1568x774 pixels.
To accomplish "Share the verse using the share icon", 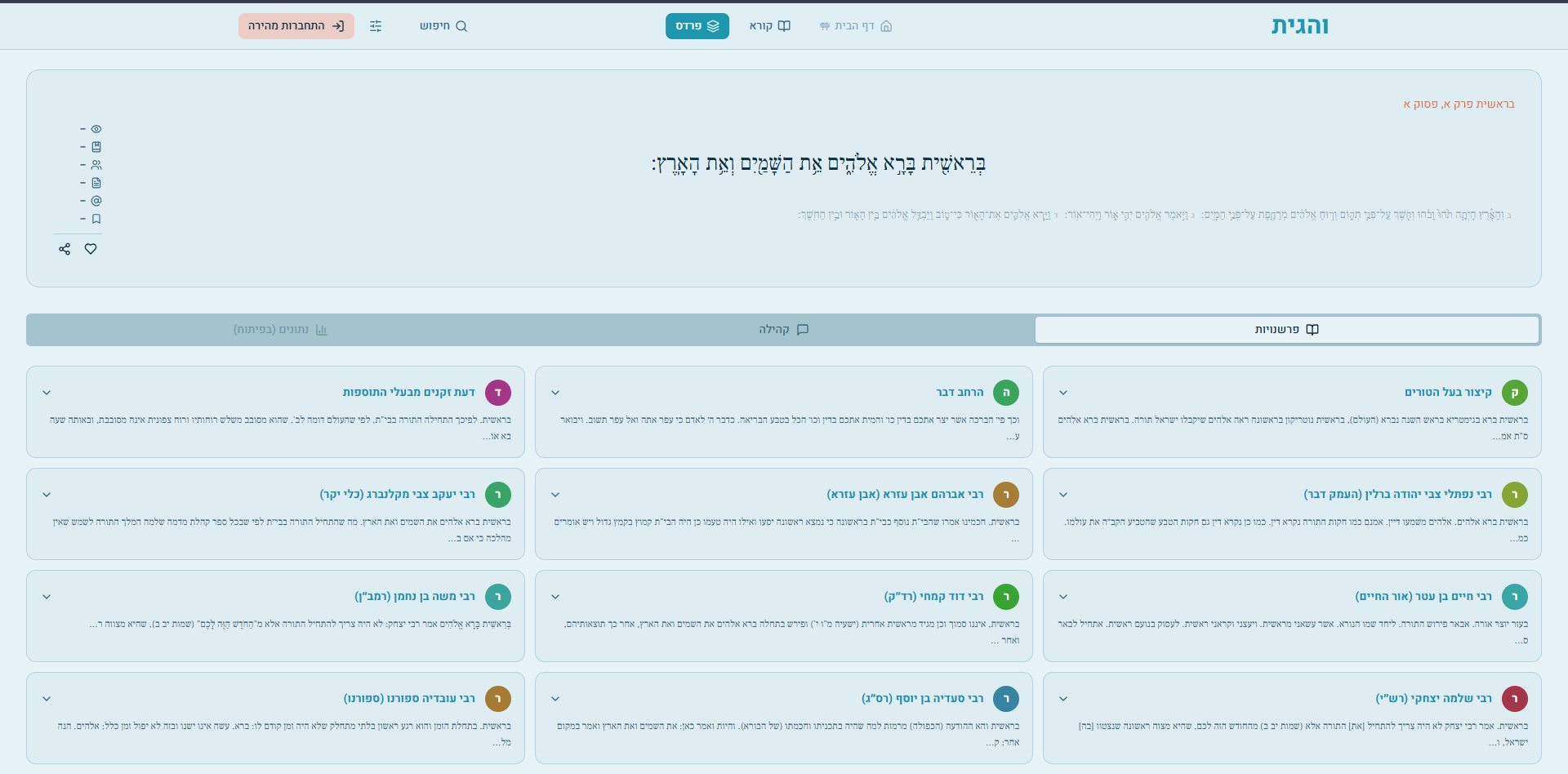I will (x=65, y=249).
